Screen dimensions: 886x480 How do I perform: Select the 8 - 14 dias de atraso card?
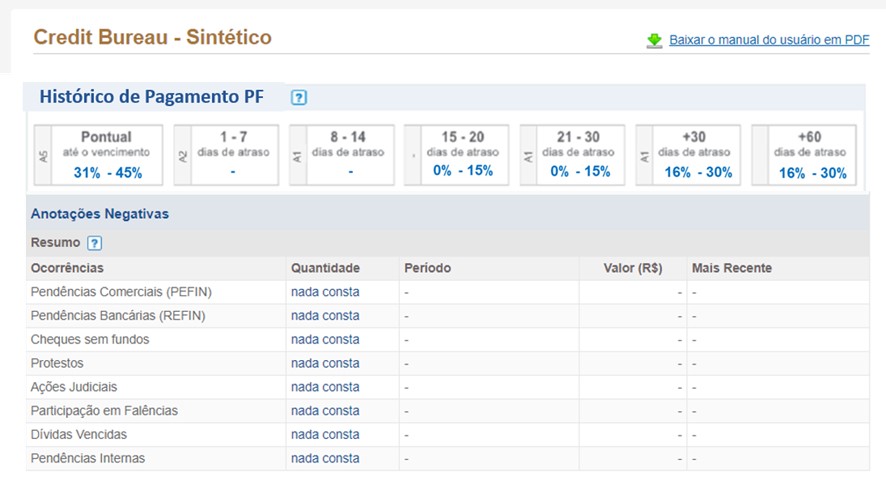341,155
